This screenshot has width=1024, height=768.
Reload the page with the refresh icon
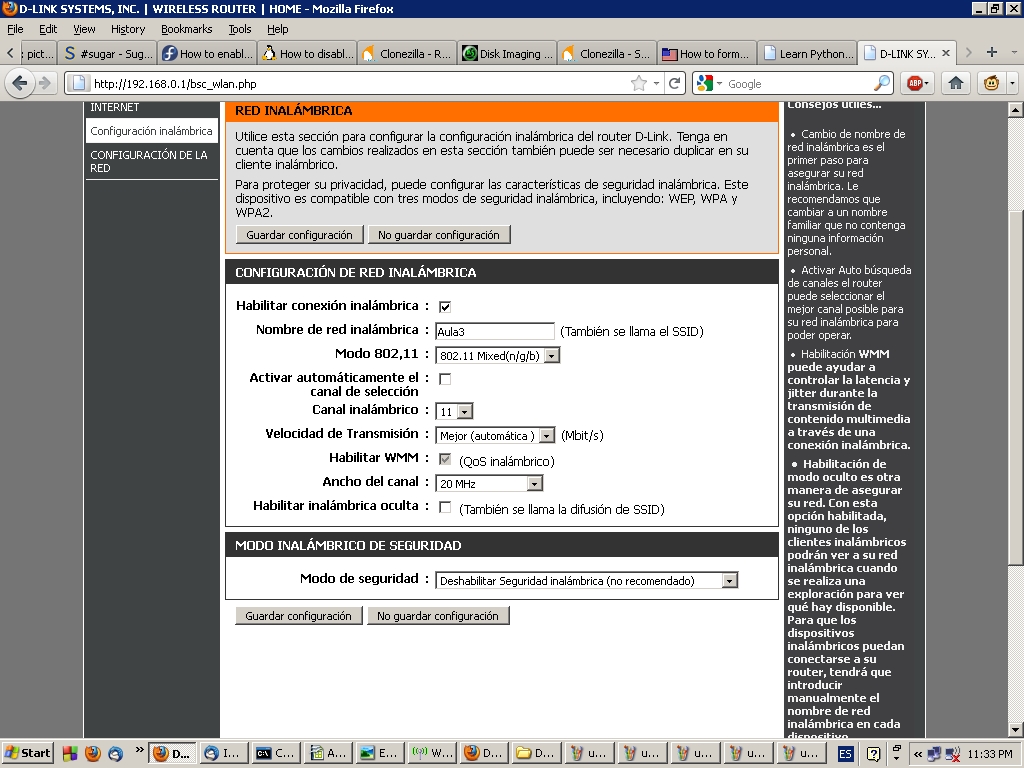point(675,84)
